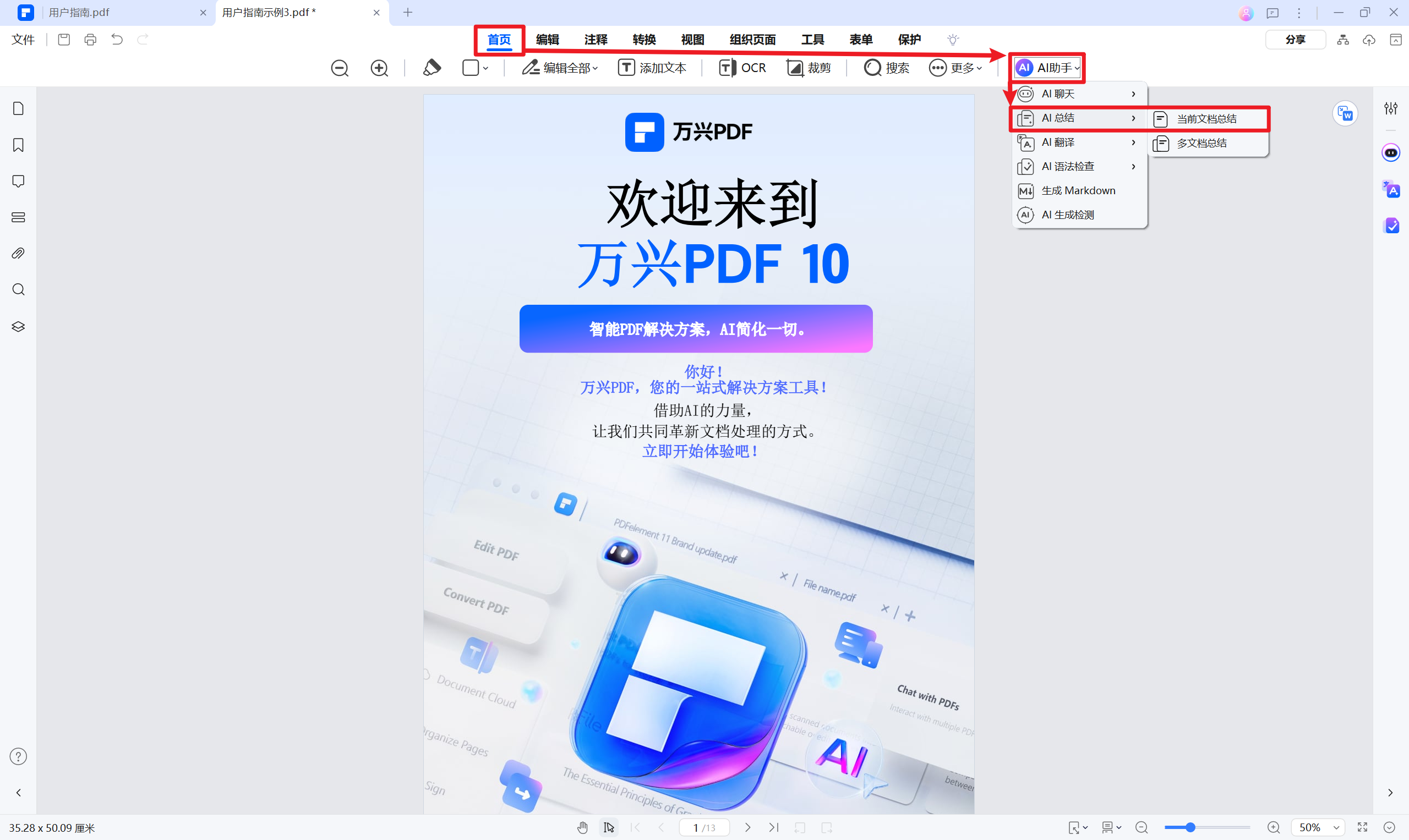Select the crop tool

point(809,67)
